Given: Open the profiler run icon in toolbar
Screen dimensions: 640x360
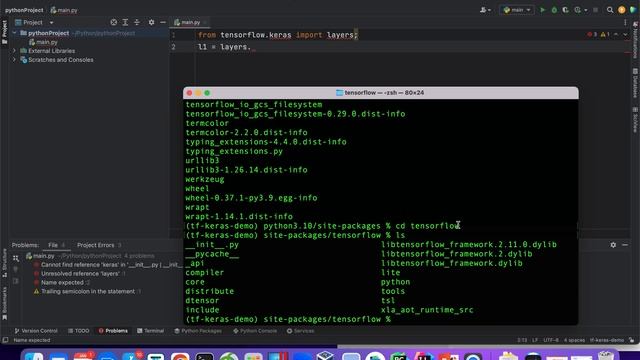Looking at the screenshot, I should [x=578, y=10].
